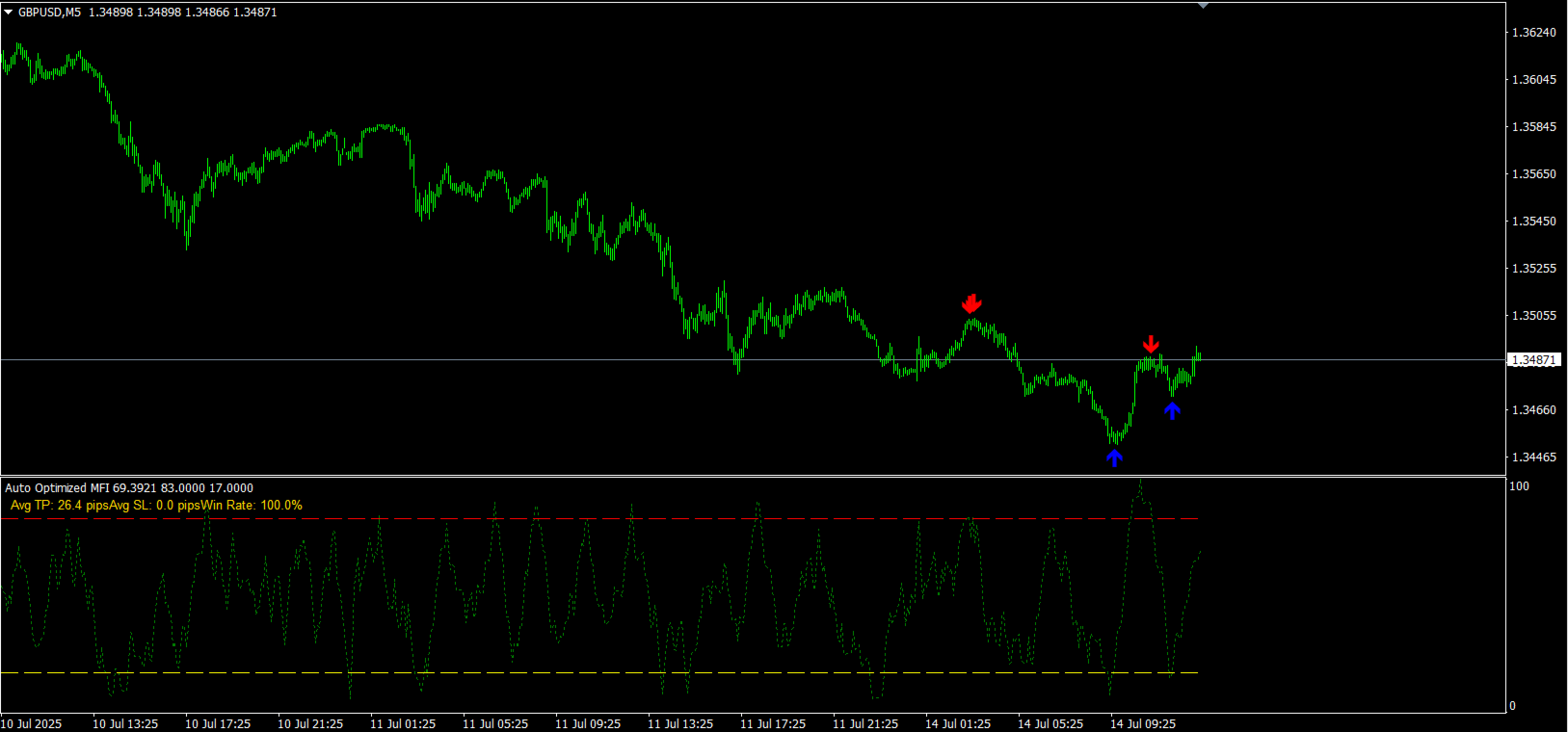Screen dimensions: 1568x732
Task: Click the 11 Jul 01:25 time label
Action: click(403, 724)
